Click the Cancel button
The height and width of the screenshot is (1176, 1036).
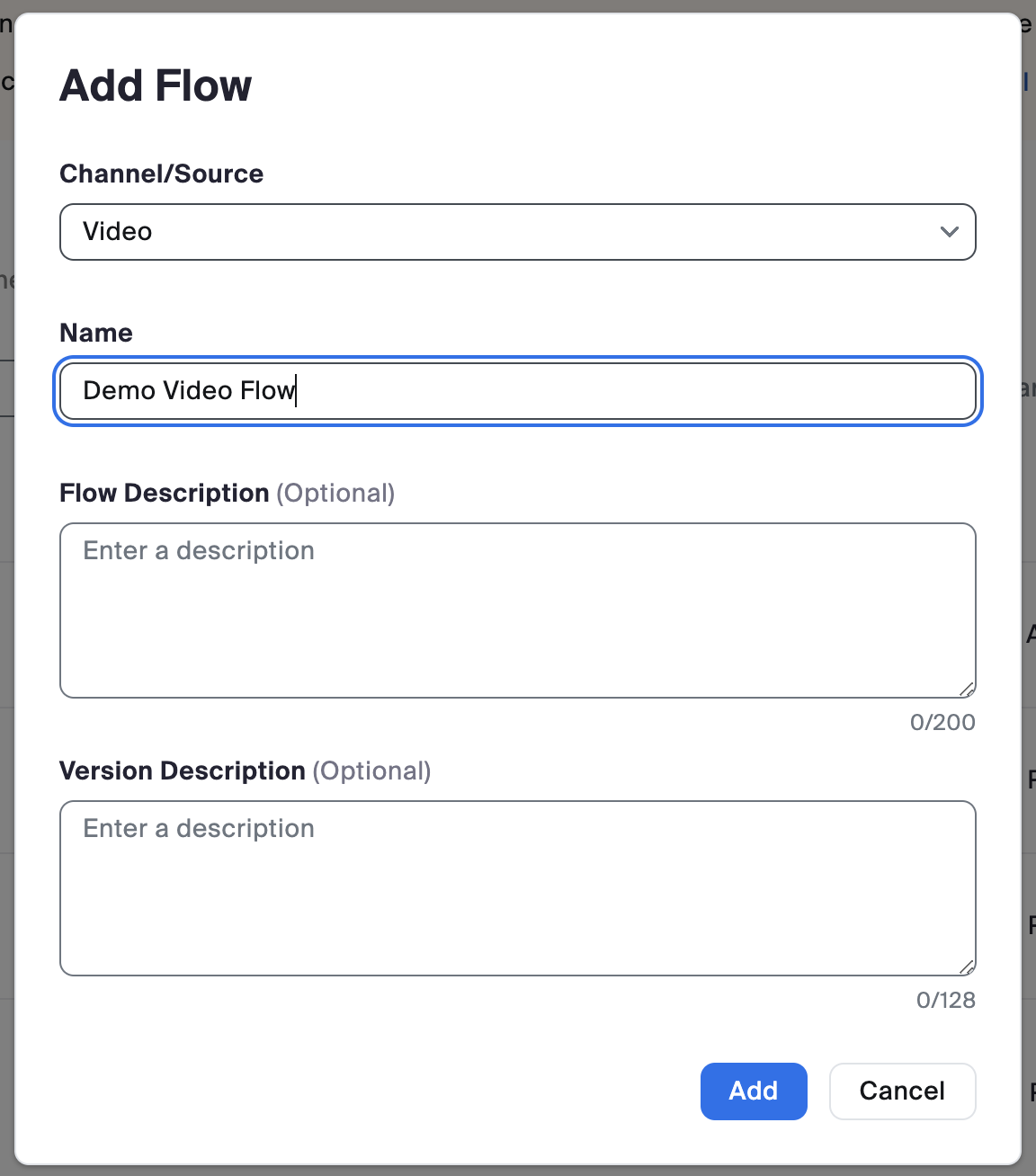[902, 1091]
